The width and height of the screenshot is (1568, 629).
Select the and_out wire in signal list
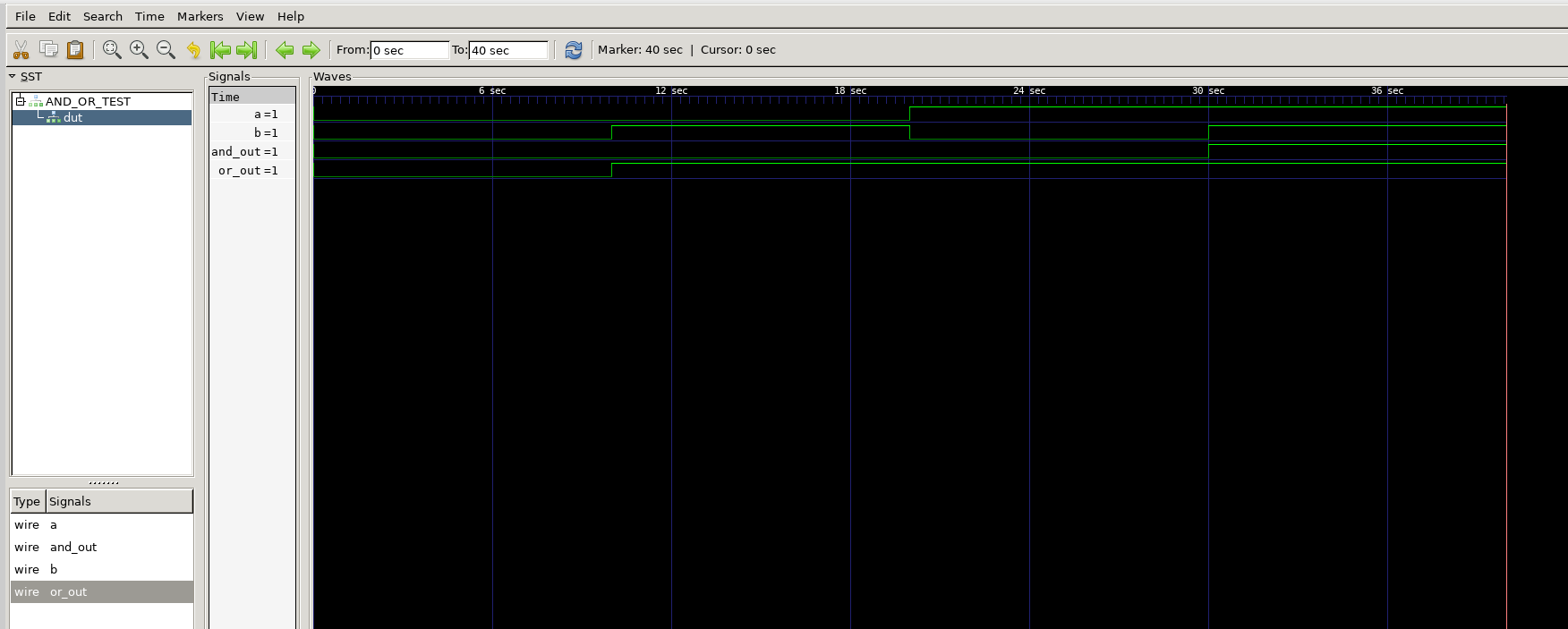click(x=73, y=547)
